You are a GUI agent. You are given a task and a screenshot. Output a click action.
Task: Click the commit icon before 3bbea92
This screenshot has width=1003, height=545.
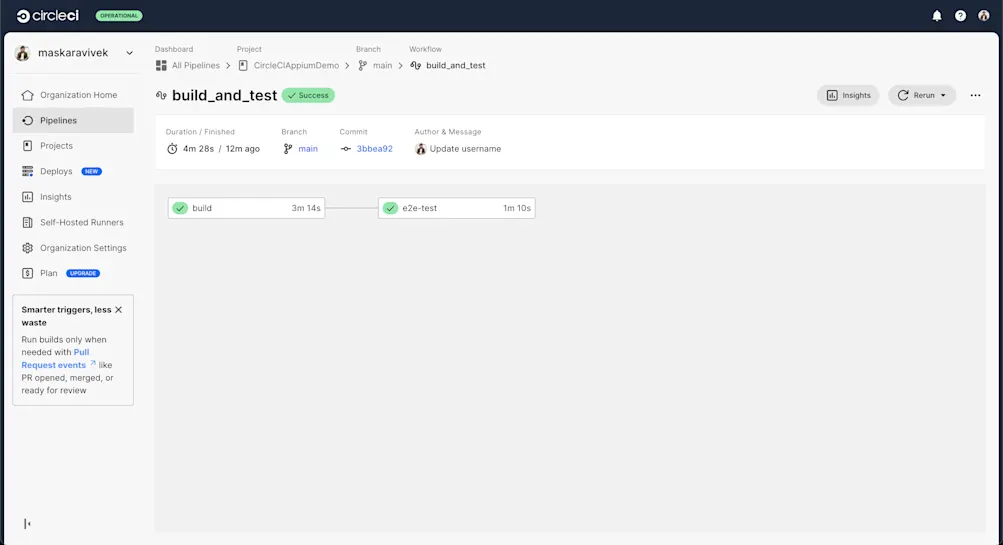click(x=346, y=148)
